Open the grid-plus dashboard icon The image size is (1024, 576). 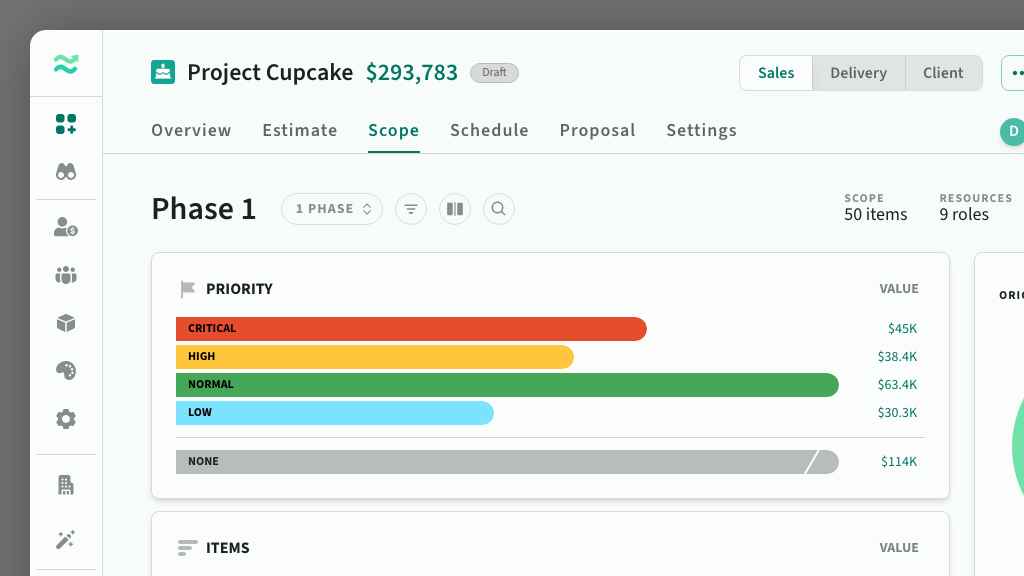click(66, 124)
